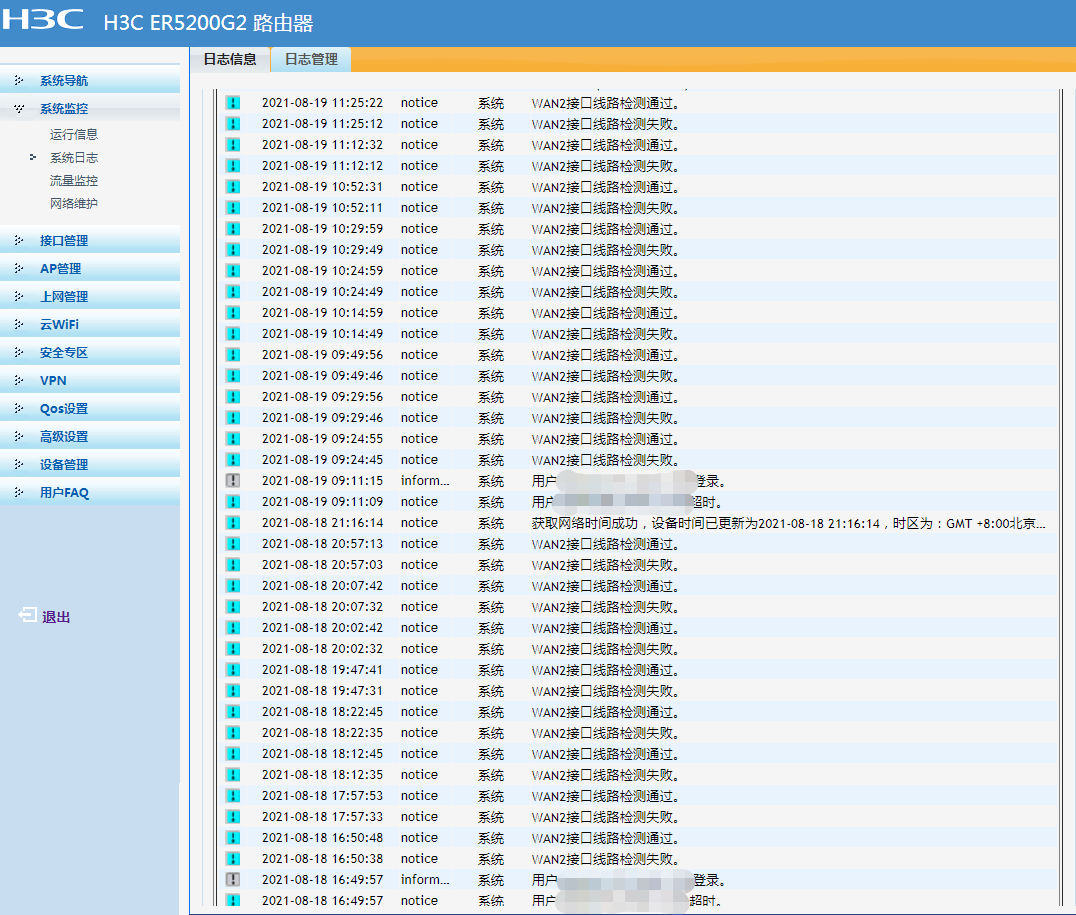The width and height of the screenshot is (1076, 915).
Task: Select timestamp 2021-08-19 09:49:46
Action: pyautogui.click(x=323, y=375)
